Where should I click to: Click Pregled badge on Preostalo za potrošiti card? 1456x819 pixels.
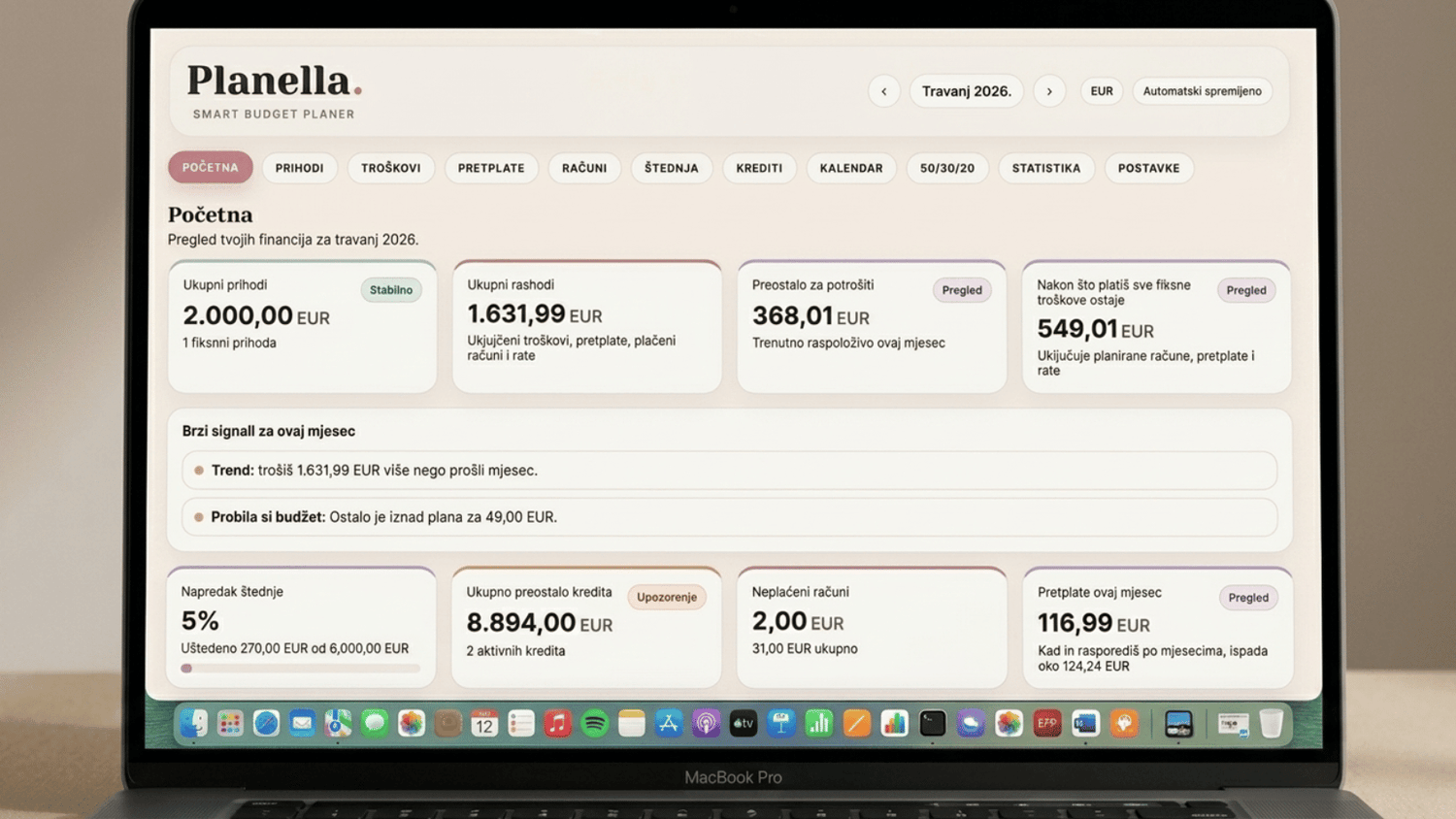point(961,290)
